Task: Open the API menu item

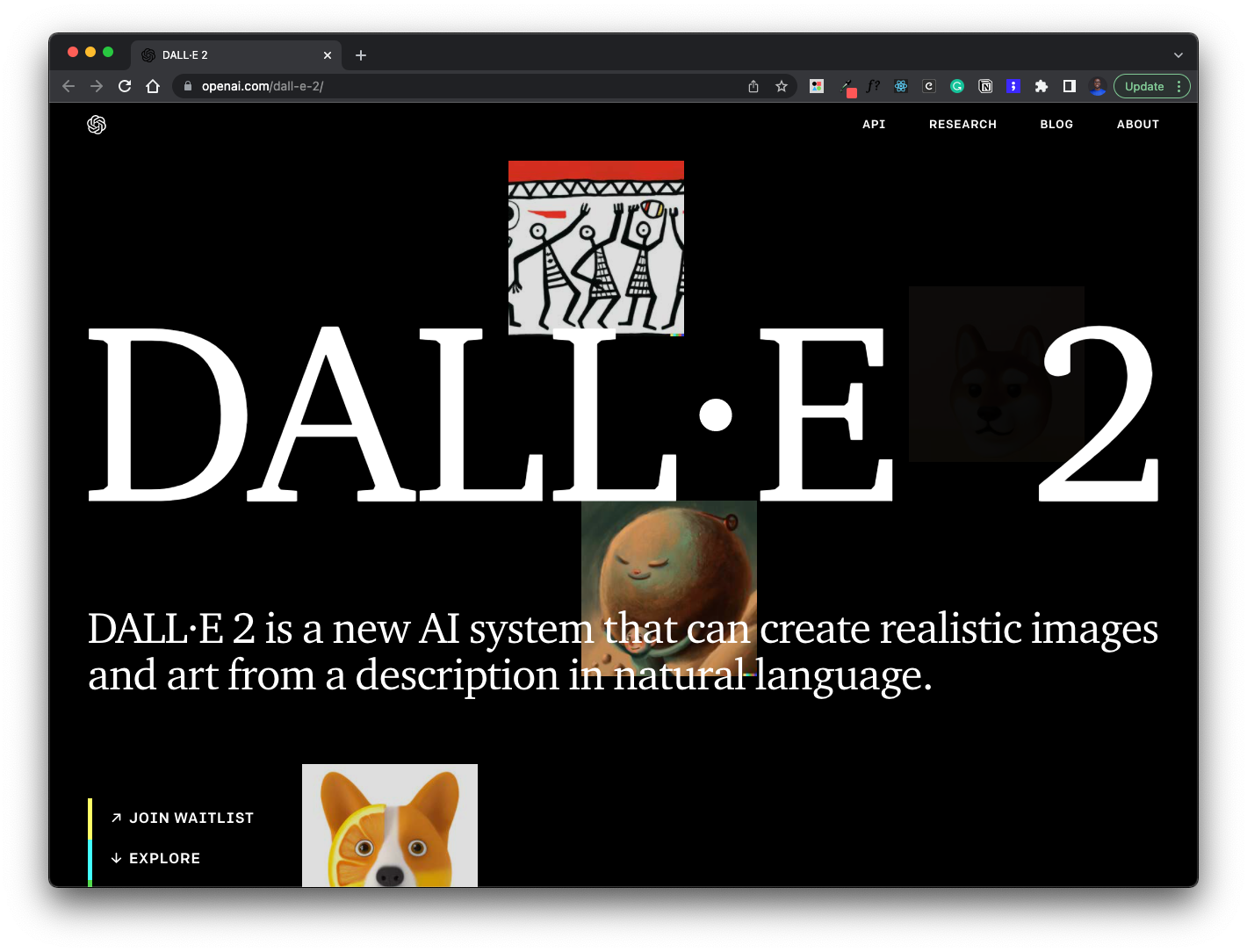Action: (874, 125)
